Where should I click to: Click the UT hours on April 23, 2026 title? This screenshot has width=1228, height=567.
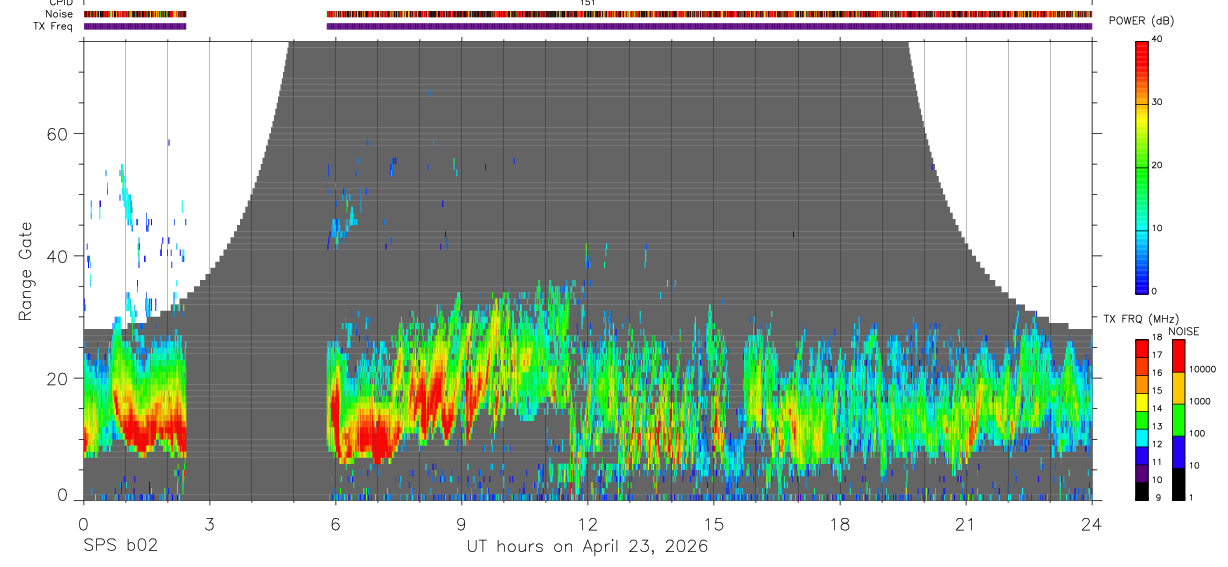[587, 547]
